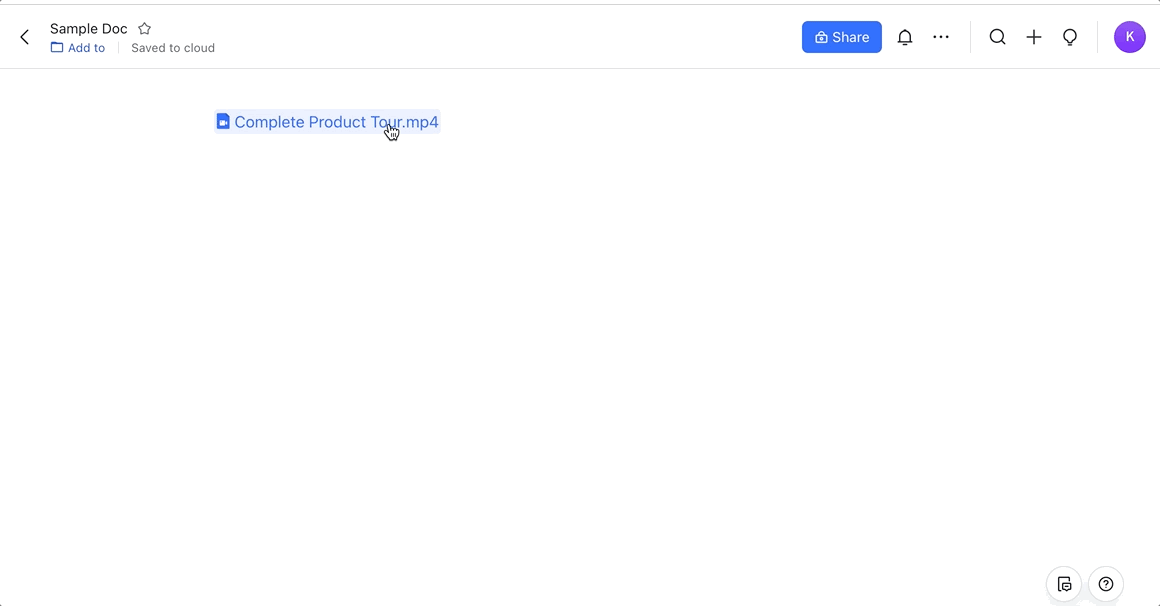Star the Sample Doc as favorite
This screenshot has height=606, width=1160.
click(144, 29)
